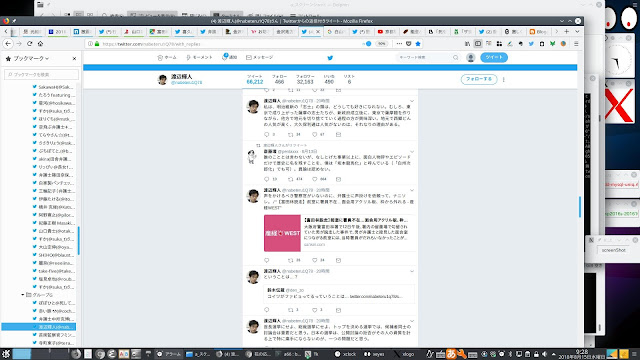Click the Twitter bird logo in header

point(330,58)
